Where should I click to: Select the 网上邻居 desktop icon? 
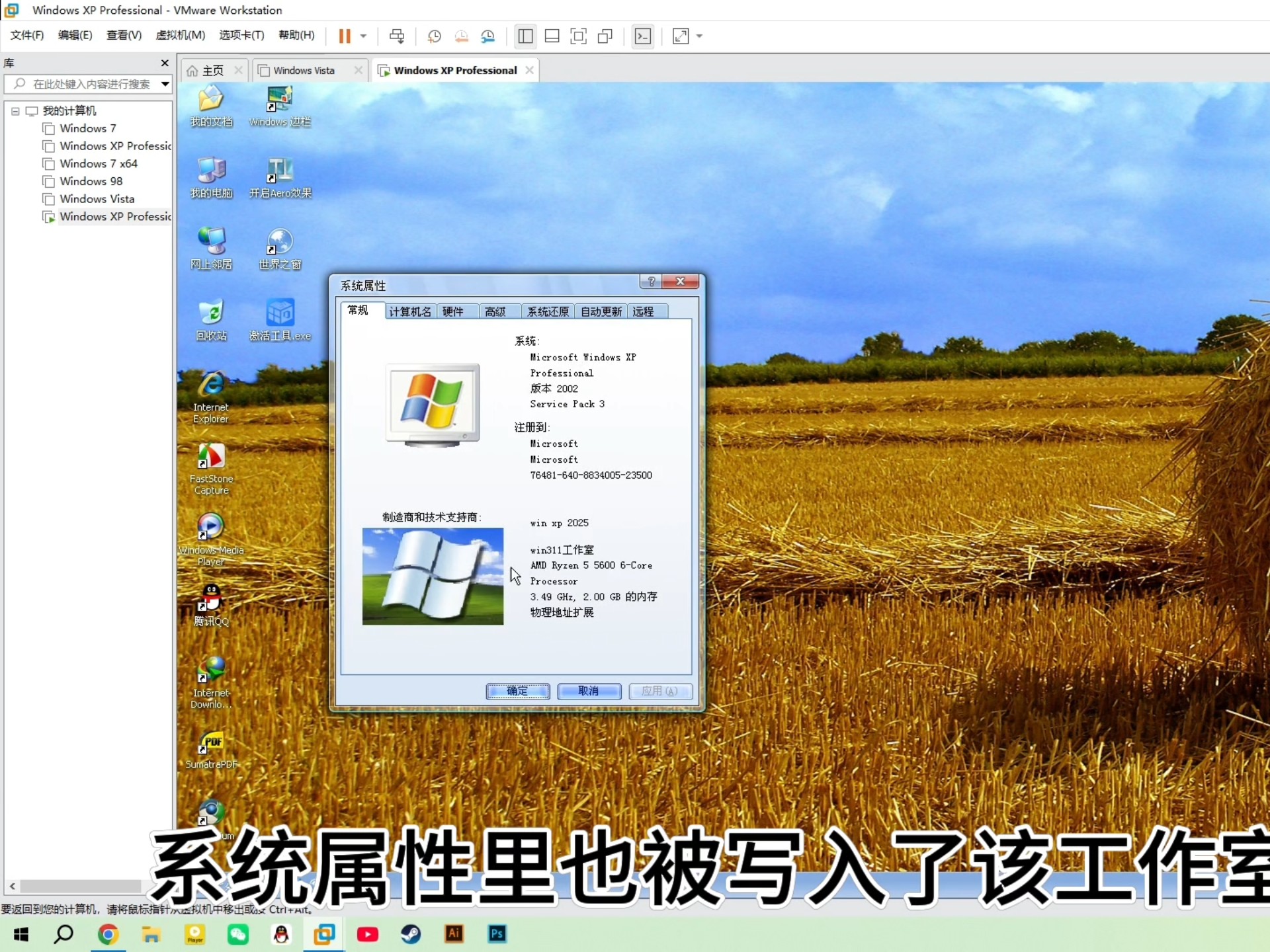tap(212, 249)
